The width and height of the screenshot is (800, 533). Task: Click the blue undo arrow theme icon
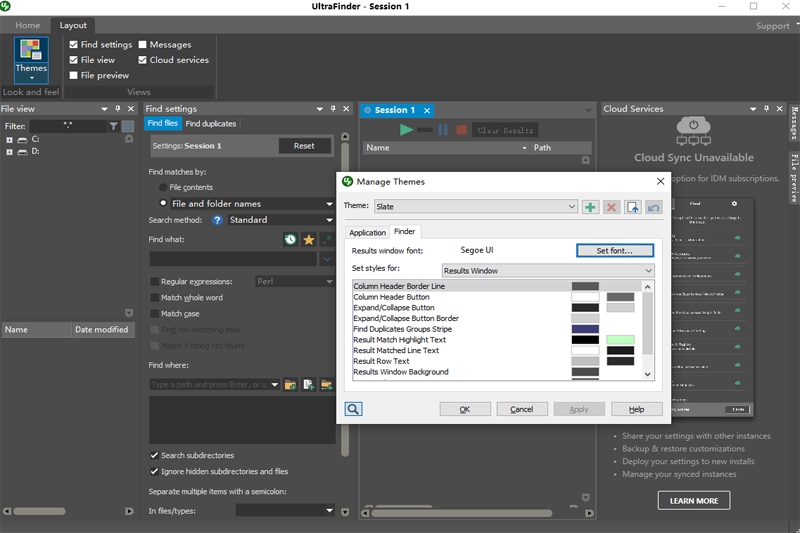click(654, 207)
